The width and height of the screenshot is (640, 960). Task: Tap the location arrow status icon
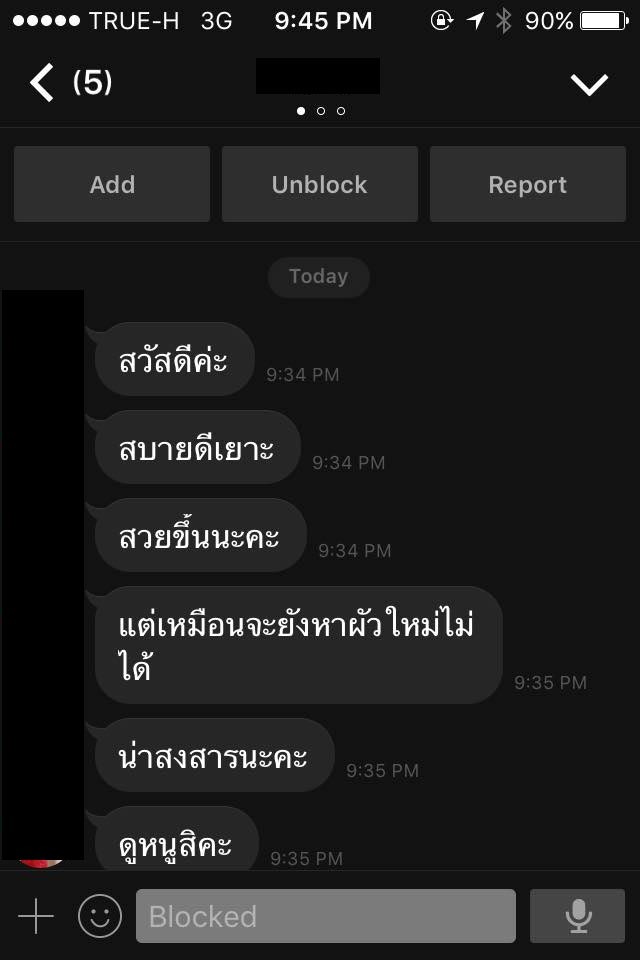(475, 21)
